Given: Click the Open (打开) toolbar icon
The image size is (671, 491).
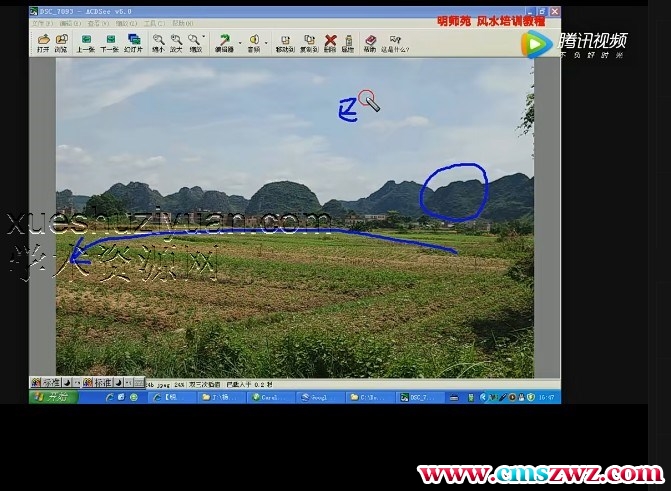Looking at the screenshot, I should point(43,42).
